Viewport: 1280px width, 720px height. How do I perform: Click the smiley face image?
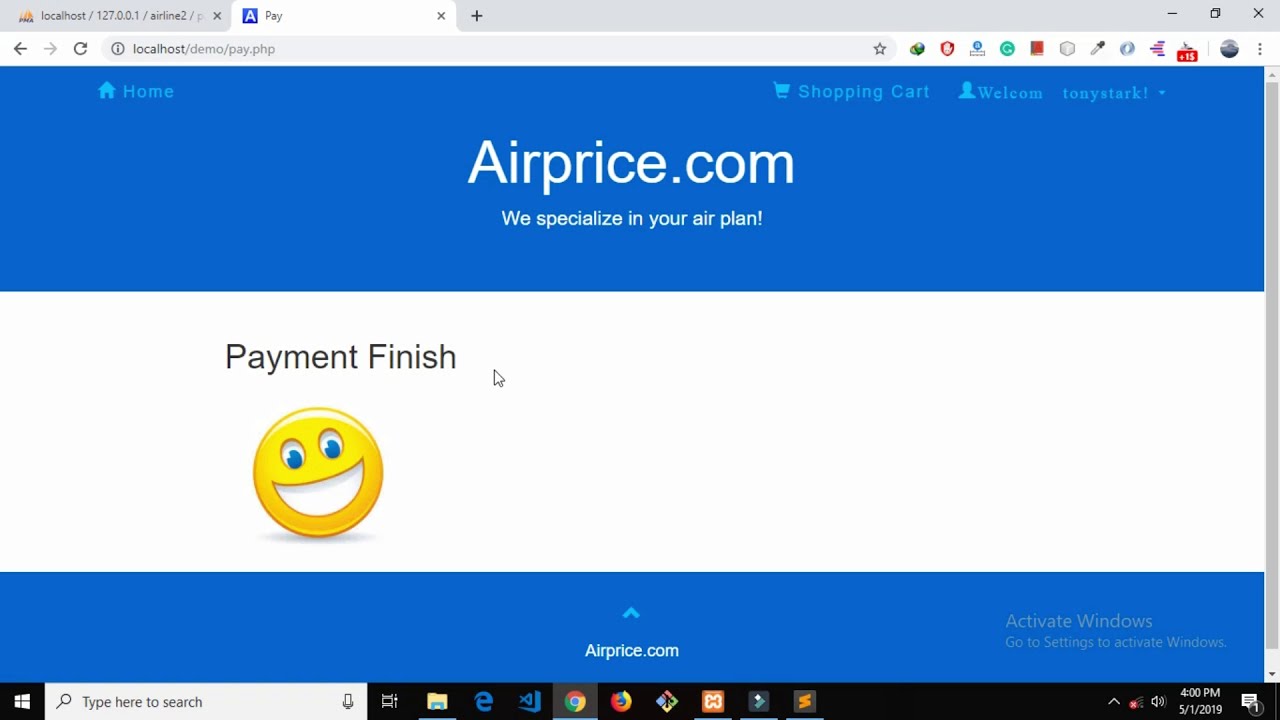click(x=318, y=473)
